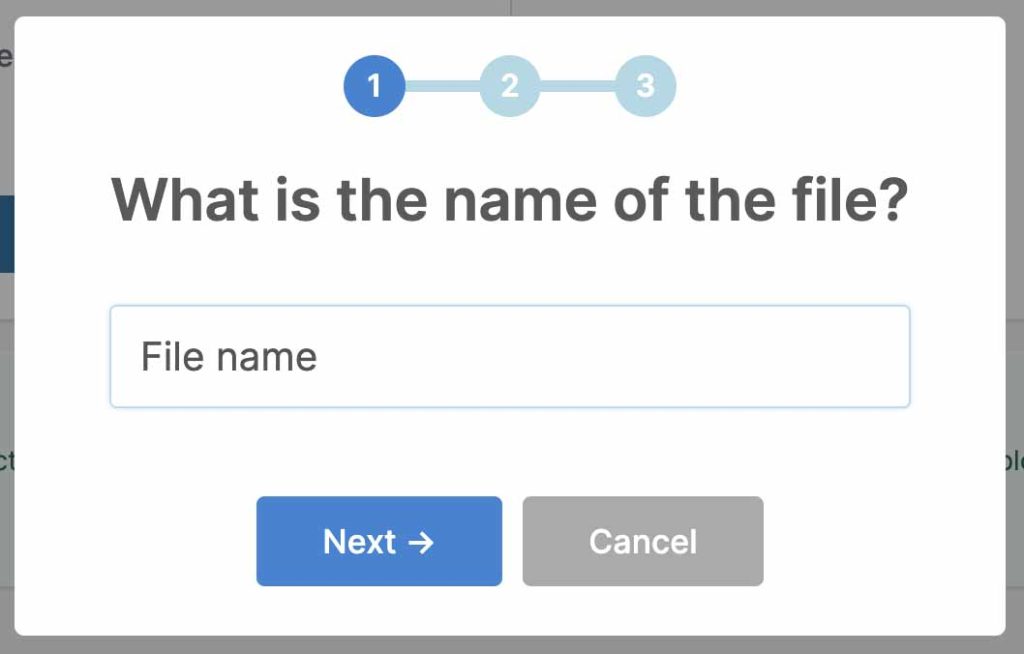The height and width of the screenshot is (654, 1024).
Task: Cancel the file naming dialog
Action: point(642,541)
